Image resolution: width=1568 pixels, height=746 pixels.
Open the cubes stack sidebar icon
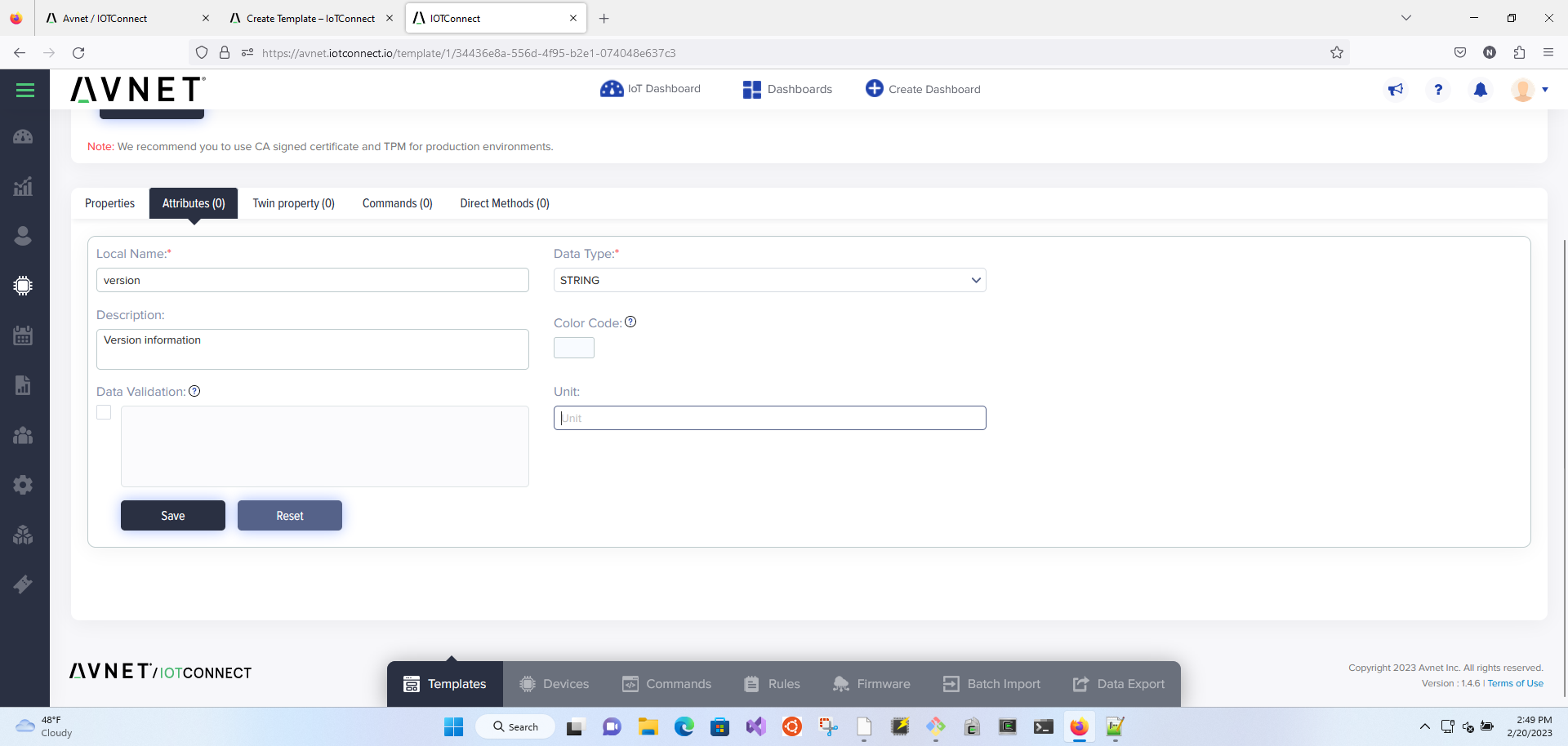tap(23, 535)
